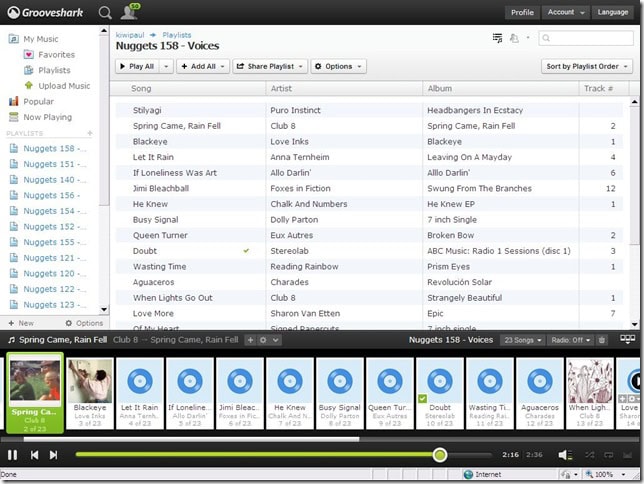Toggle queue size icon at far right
This screenshot has width=644, height=484.
pyautogui.click(x=628, y=339)
